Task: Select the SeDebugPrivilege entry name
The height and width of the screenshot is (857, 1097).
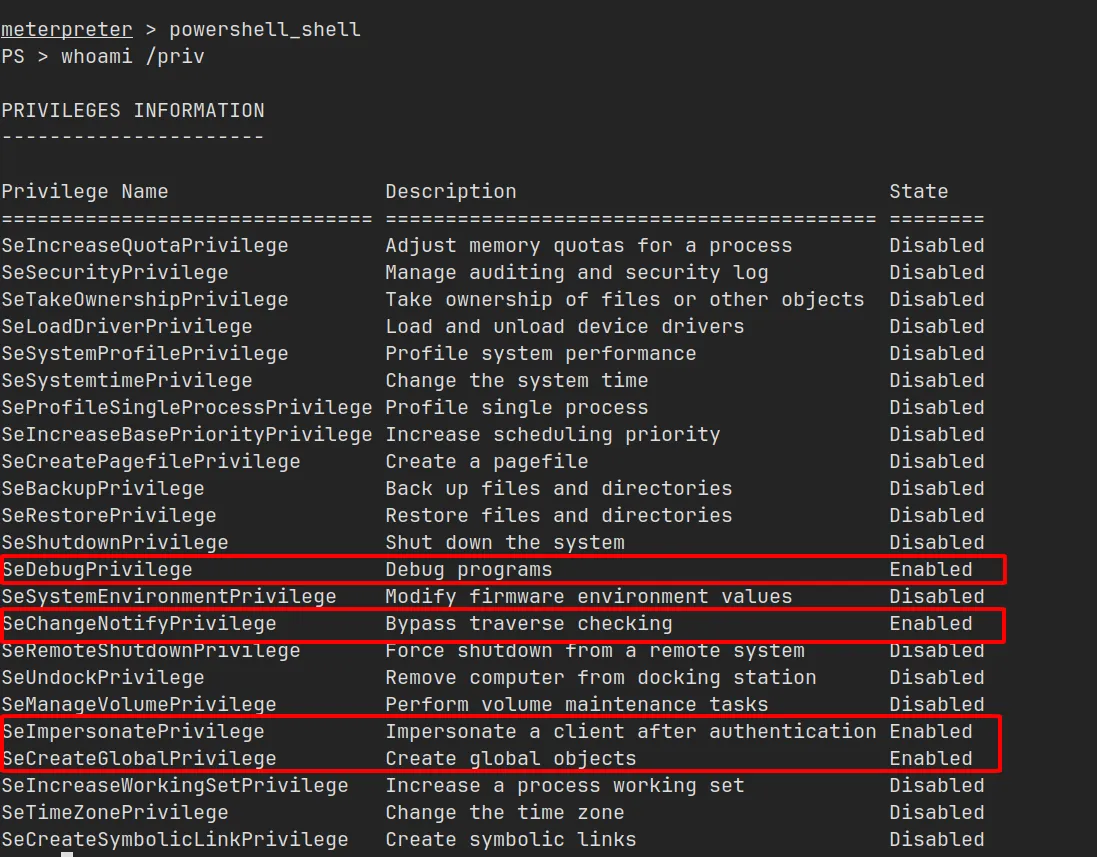Action: 96,570
